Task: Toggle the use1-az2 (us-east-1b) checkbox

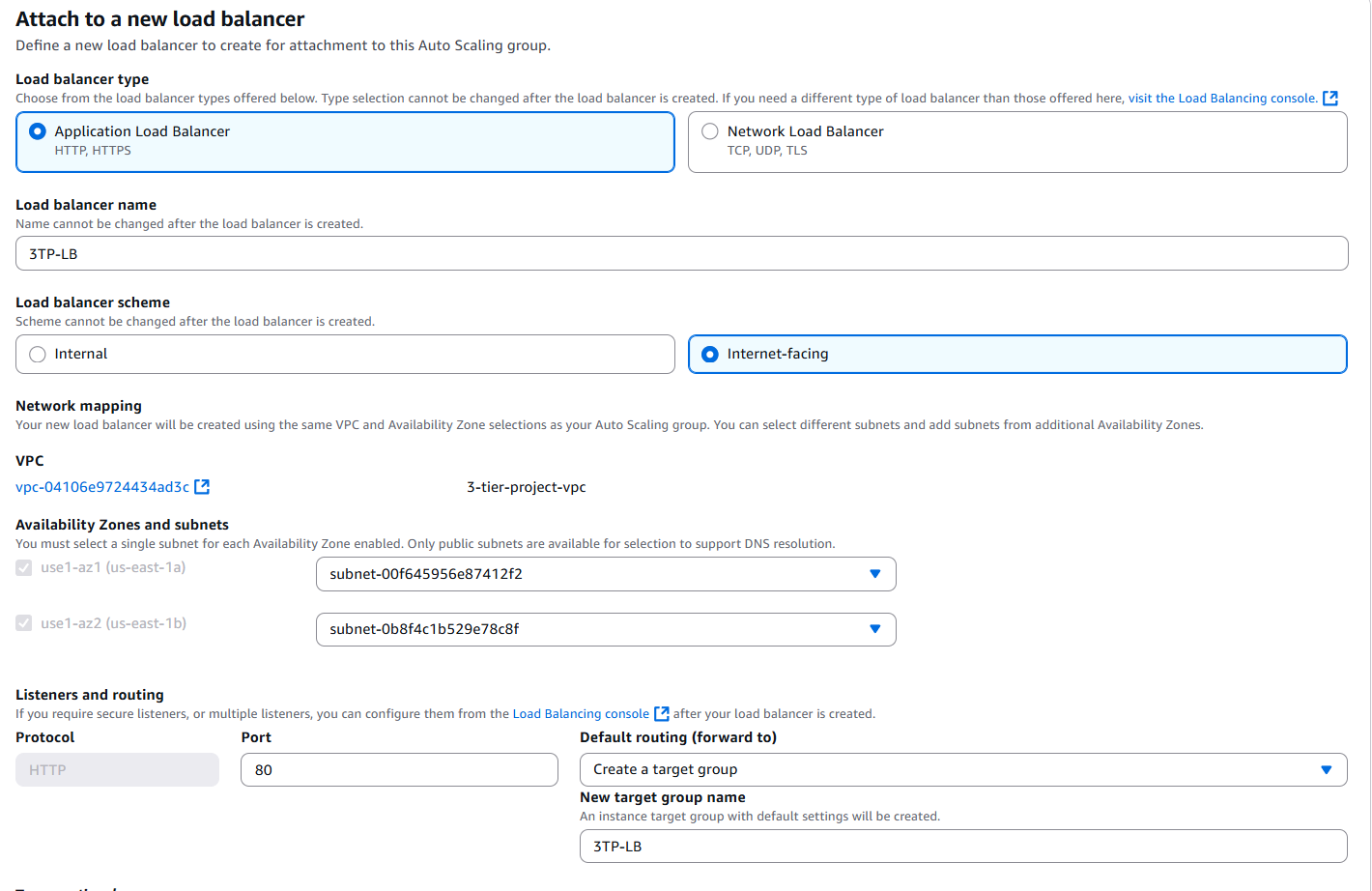Action: (x=23, y=622)
